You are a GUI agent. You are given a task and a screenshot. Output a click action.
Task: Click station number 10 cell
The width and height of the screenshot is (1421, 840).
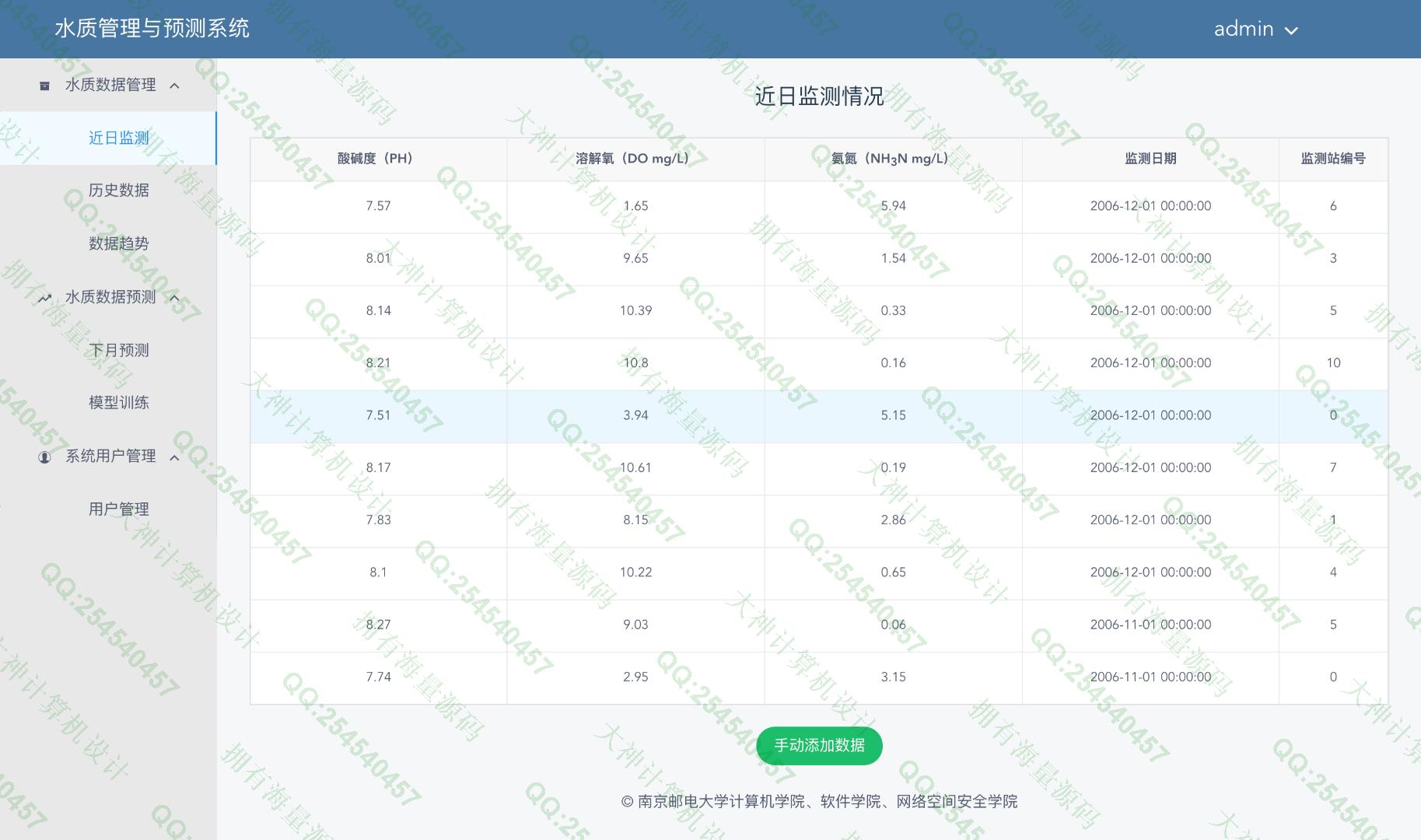(x=1333, y=362)
